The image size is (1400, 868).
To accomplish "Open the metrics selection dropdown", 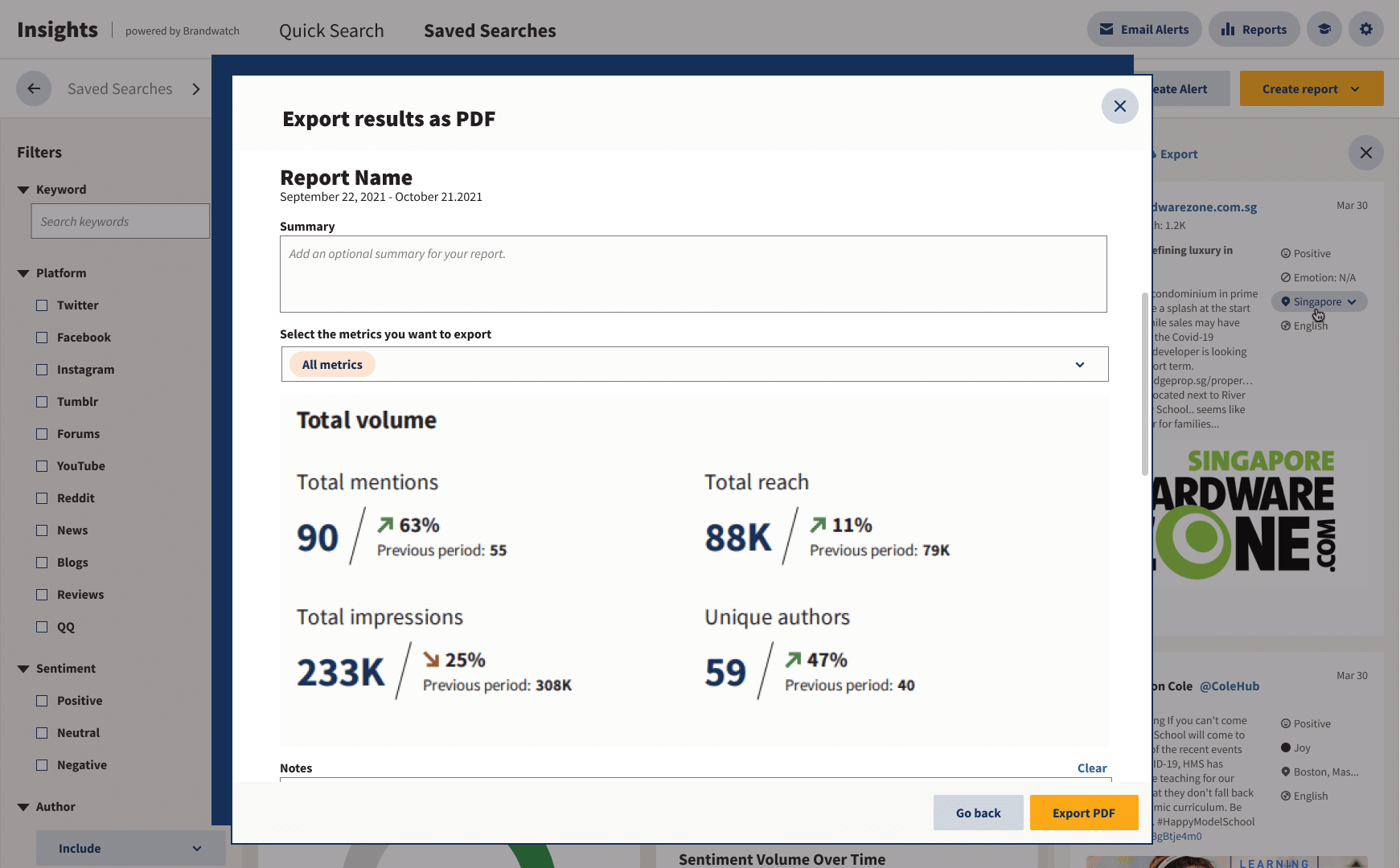I will click(1079, 365).
